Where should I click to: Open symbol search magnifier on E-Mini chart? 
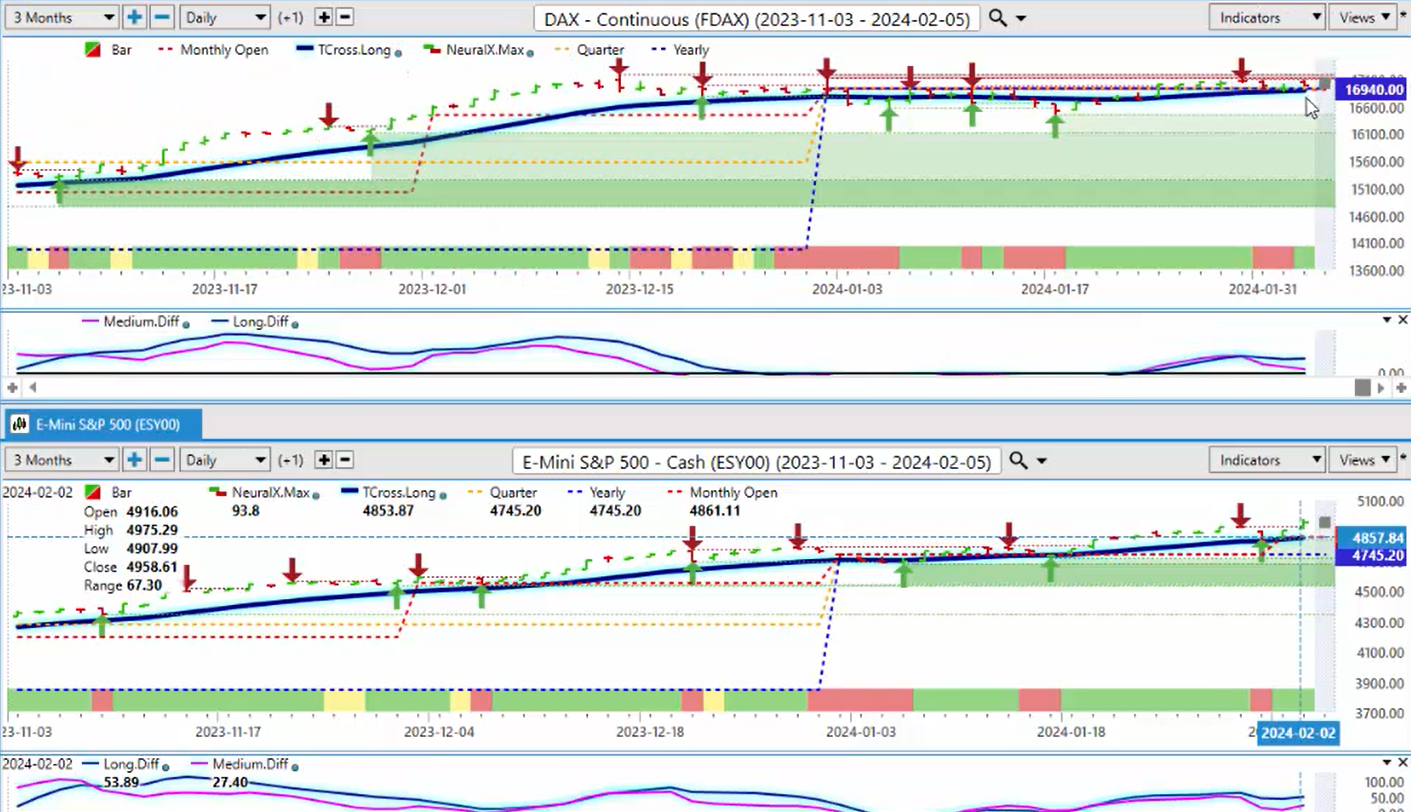coord(1018,460)
